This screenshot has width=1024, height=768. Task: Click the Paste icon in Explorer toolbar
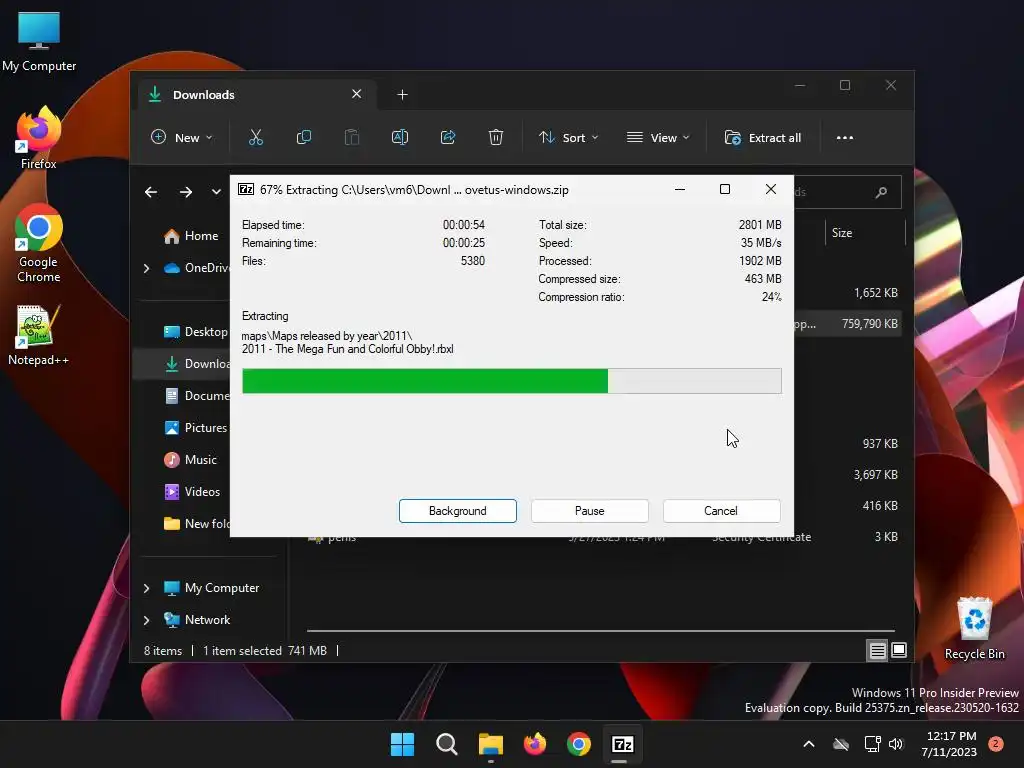[x=351, y=137]
